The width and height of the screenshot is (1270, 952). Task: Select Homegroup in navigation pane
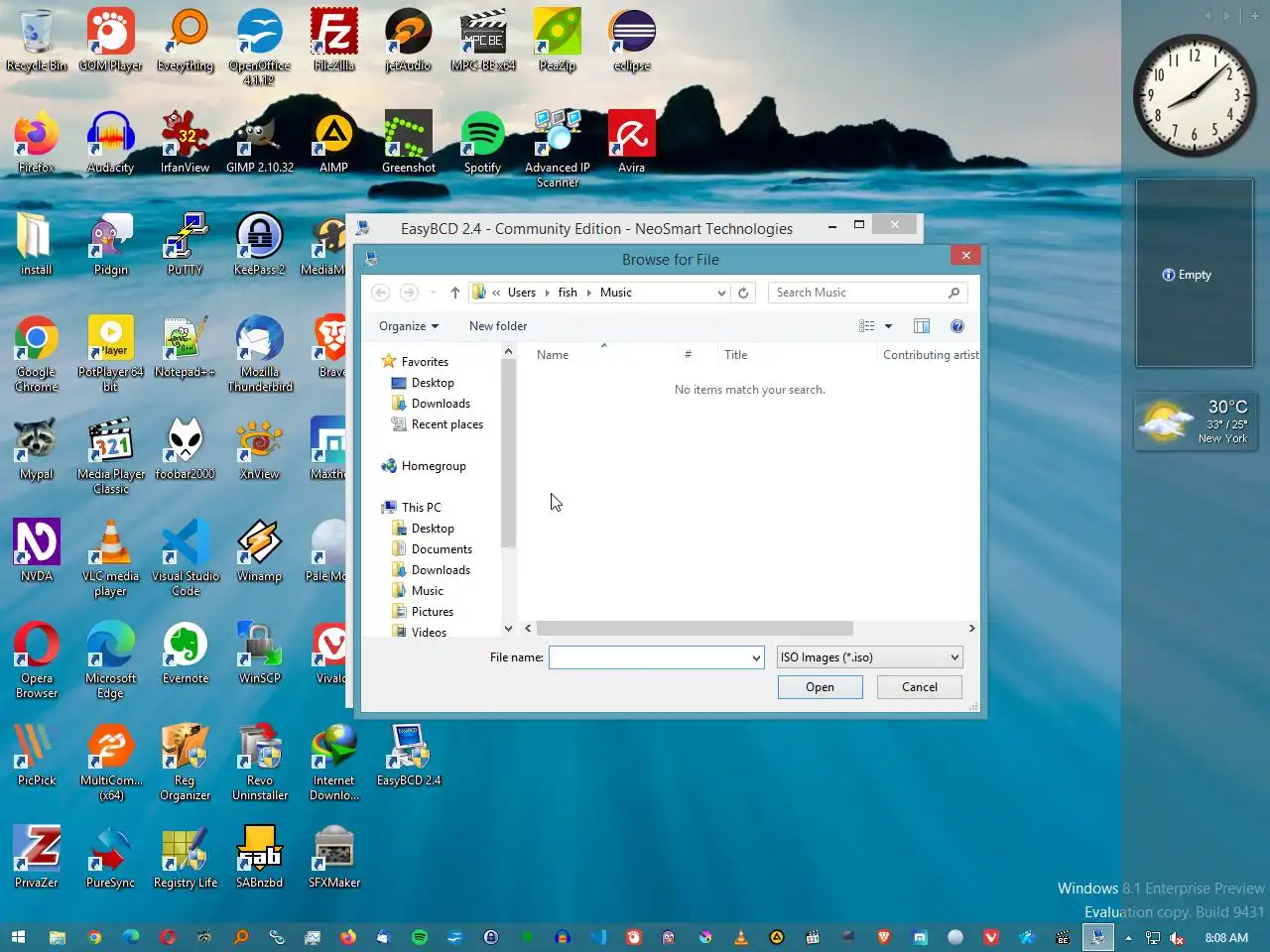tap(434, 466)
